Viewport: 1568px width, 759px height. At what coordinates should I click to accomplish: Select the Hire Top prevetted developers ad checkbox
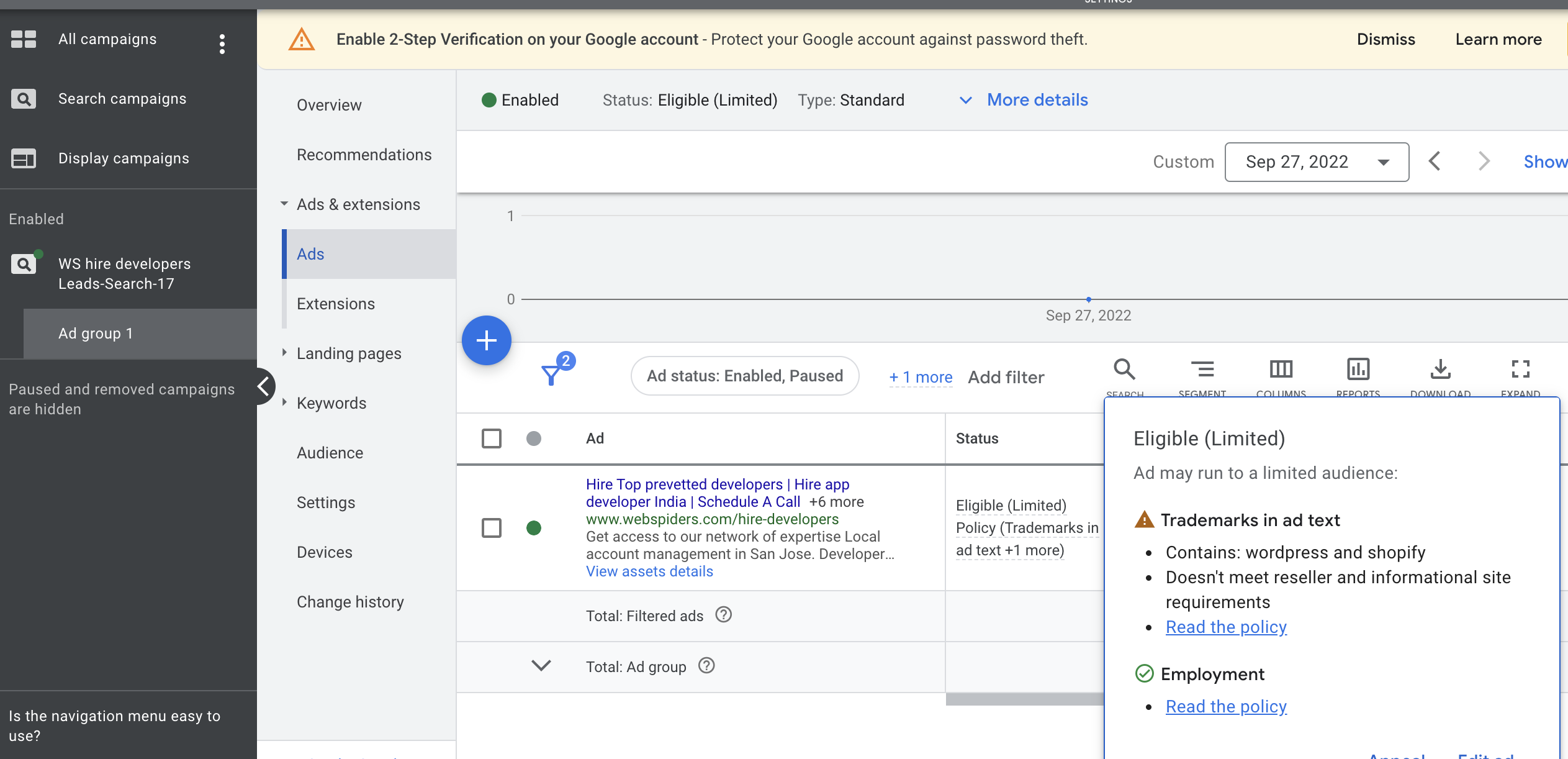click(x=492, y=528)
